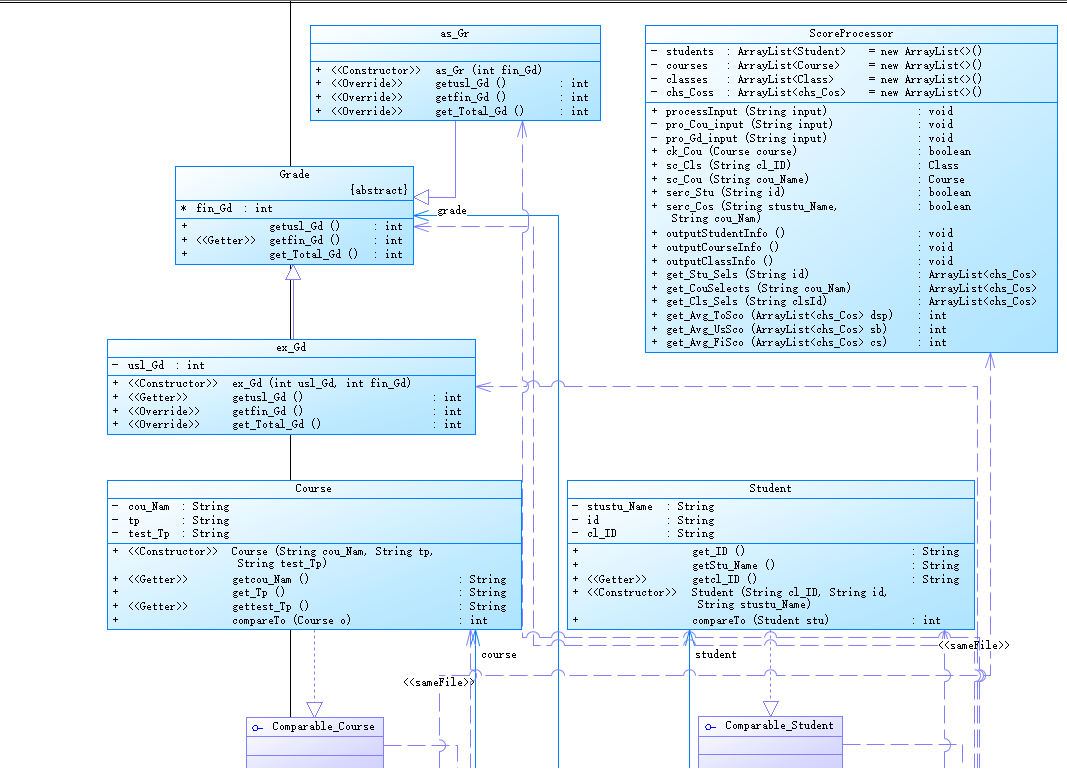Click the student association role label
The width and height of the screenshot is (1067, 769).
[x=715, y=655]
